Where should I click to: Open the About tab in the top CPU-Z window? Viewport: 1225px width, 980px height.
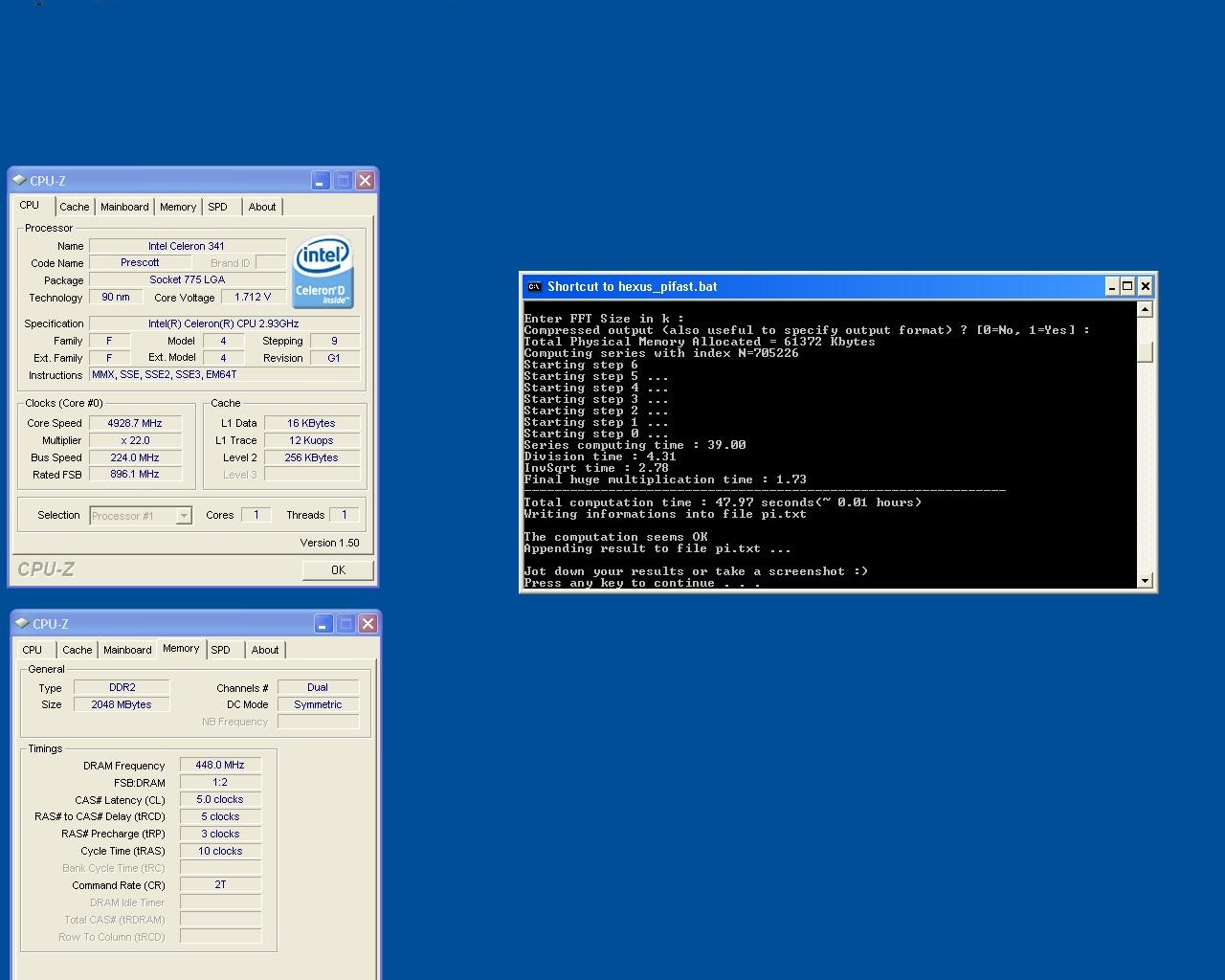click(x=262, y=207)
